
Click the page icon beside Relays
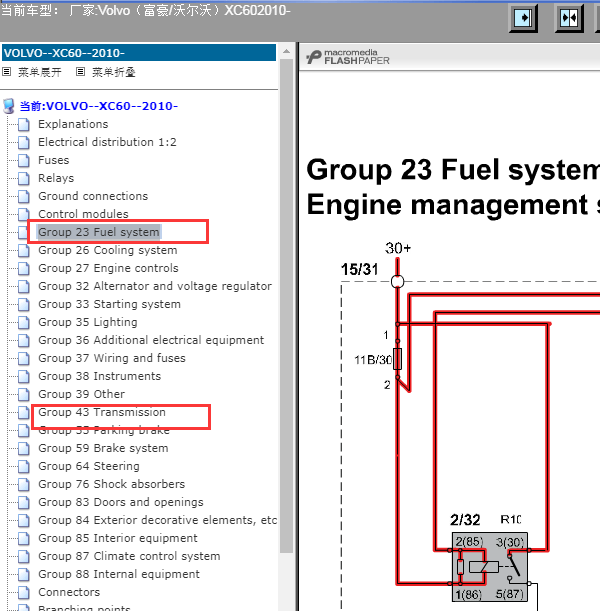(x=24, y=178)
